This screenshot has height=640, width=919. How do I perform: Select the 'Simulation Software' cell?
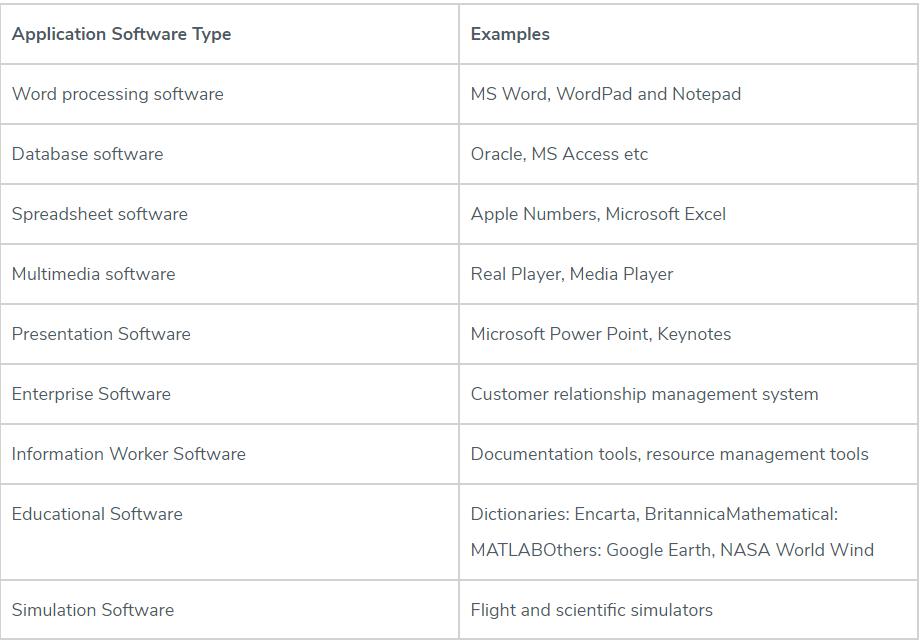[x=92, y=610]
